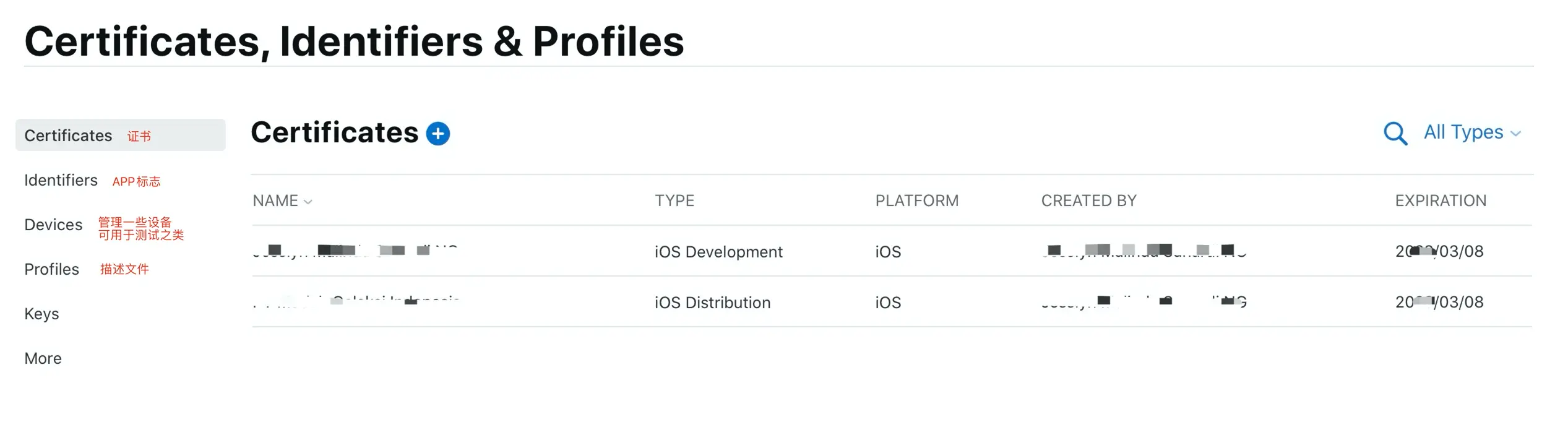The image size is (1568, 422).
Task: Go to the Devices section
Action: [x=53, y=225]
